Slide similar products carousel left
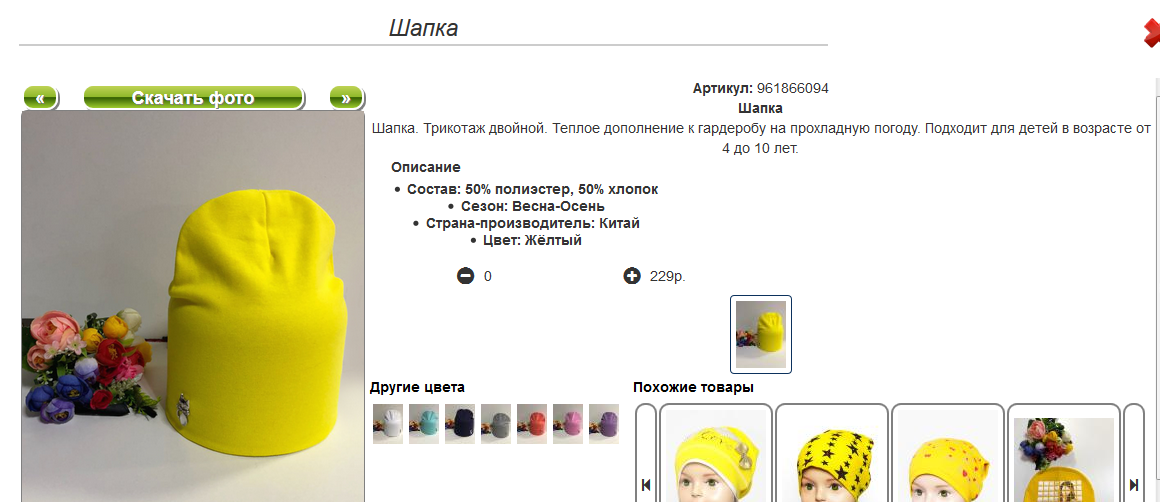This screenshot has width=1160, height=502. point(646,452)
